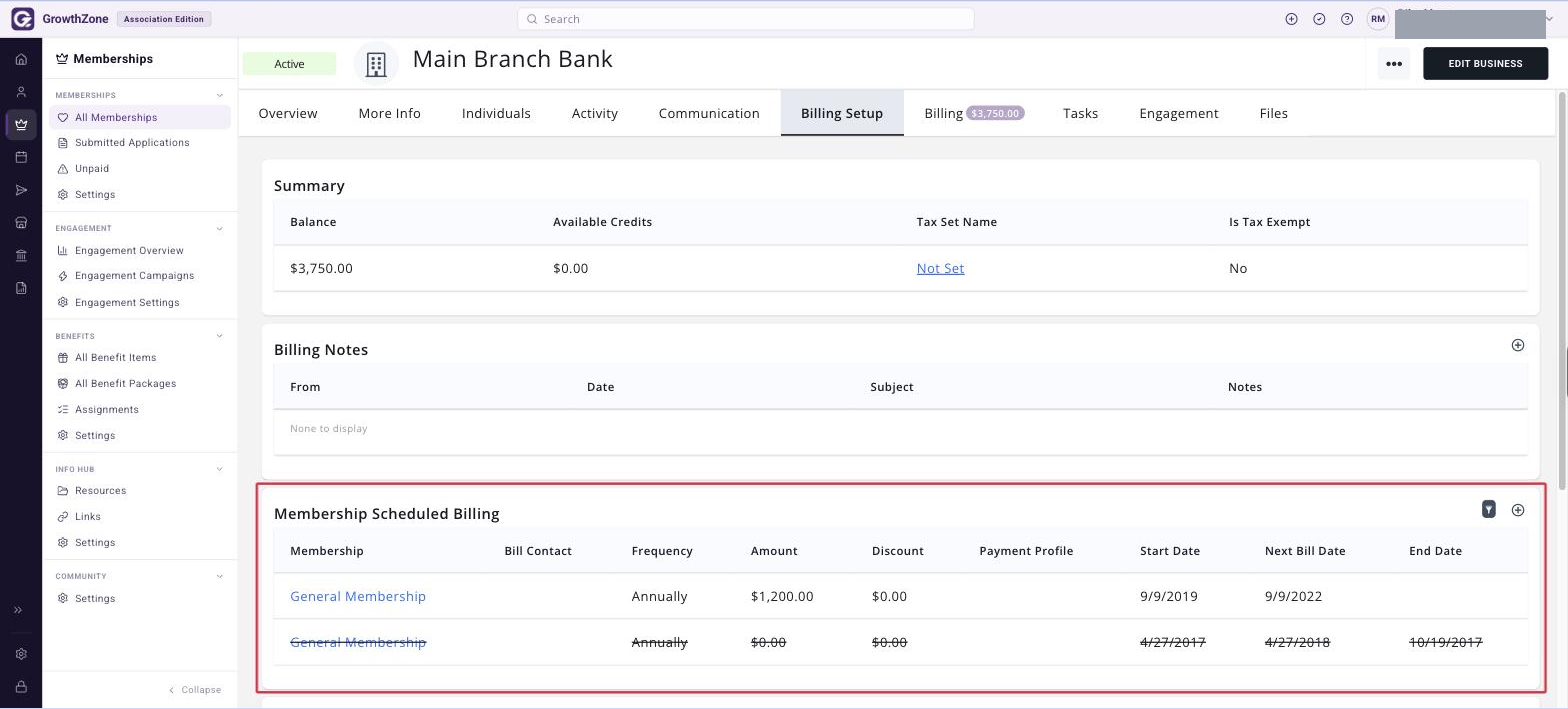Switch to the More Info tab
The image size is (1568, 709).
pyautogui.click(x=390, y=113)
